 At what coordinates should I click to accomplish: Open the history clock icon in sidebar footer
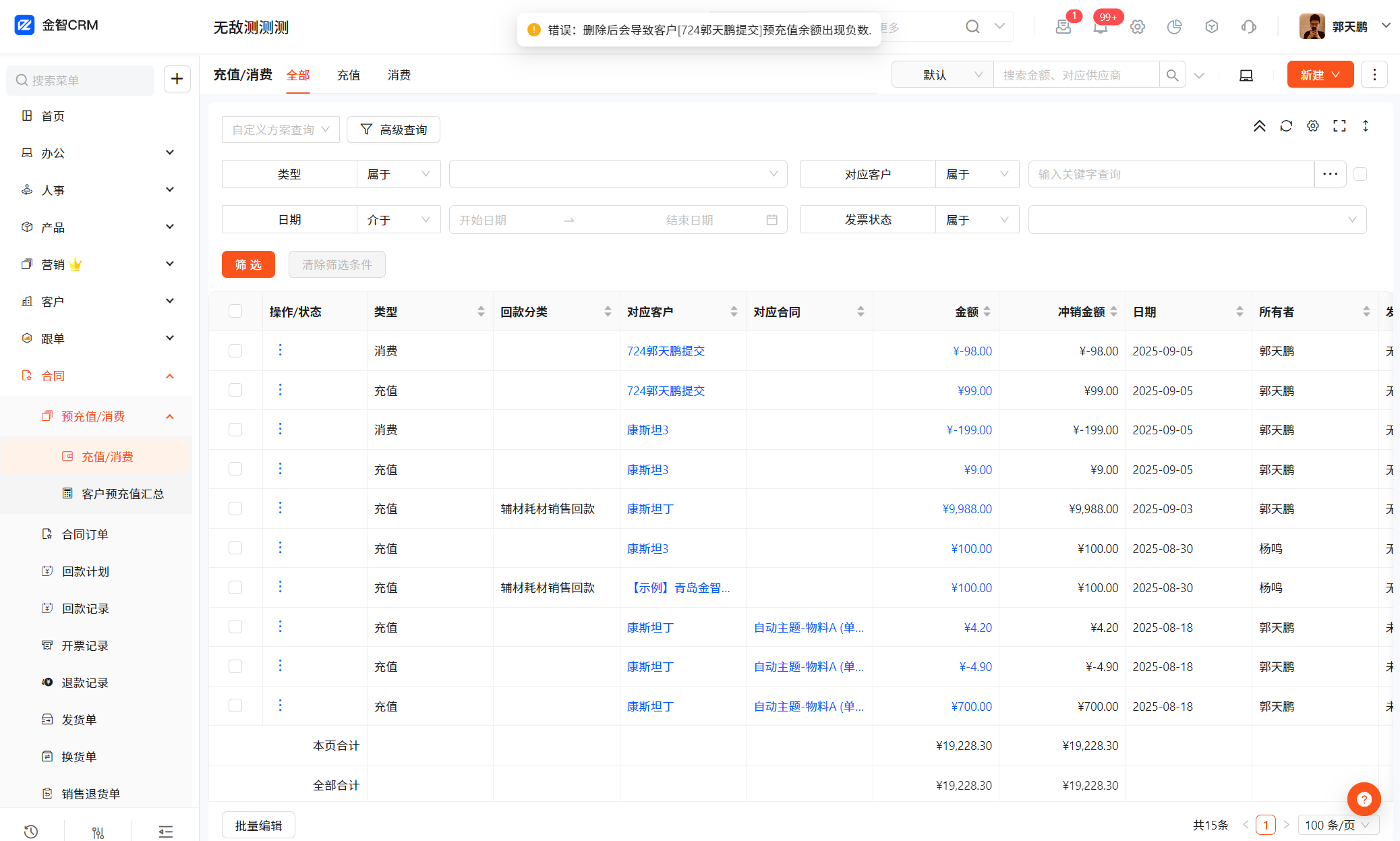[31, 831]
